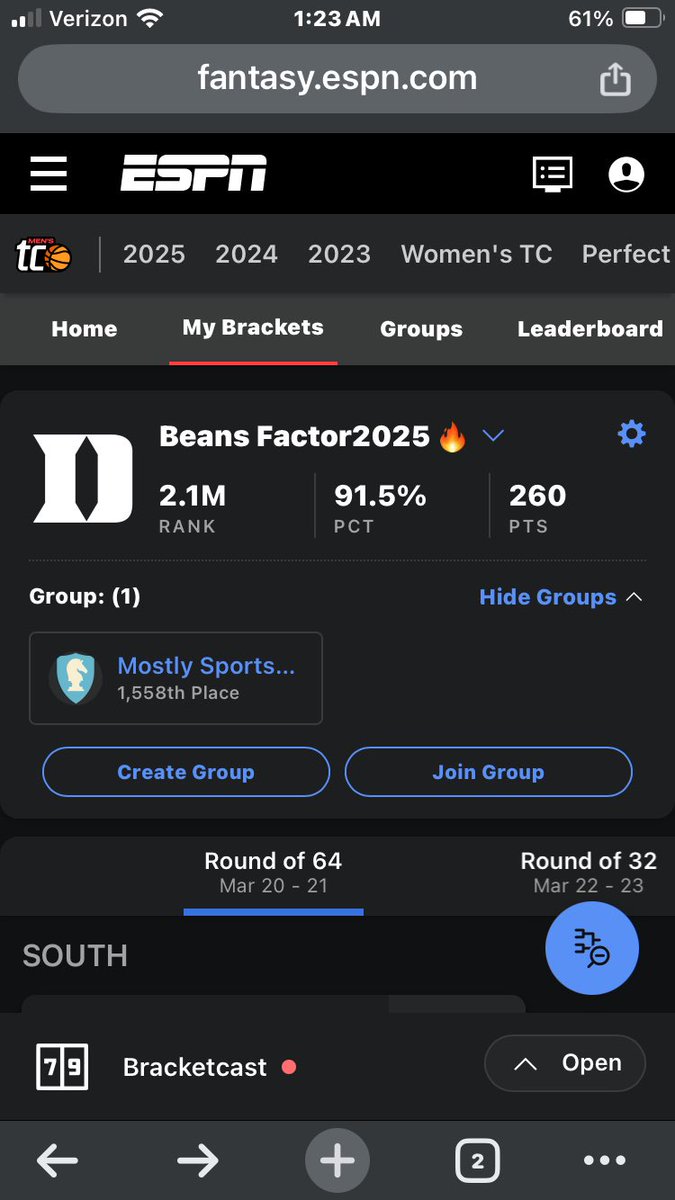Open bracket settings gear icon
675x1200 pixels.
632,434
